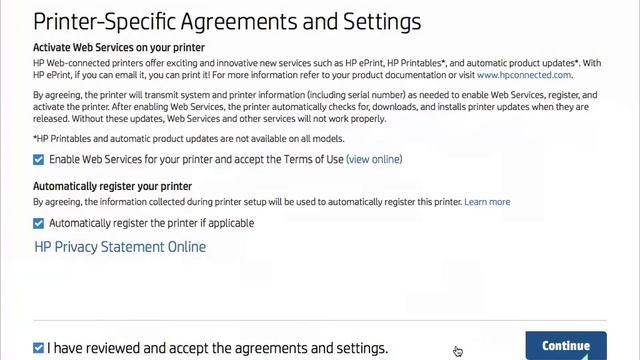
Task: Click the HP Printables availability footnote
Action: coord(189,139)
